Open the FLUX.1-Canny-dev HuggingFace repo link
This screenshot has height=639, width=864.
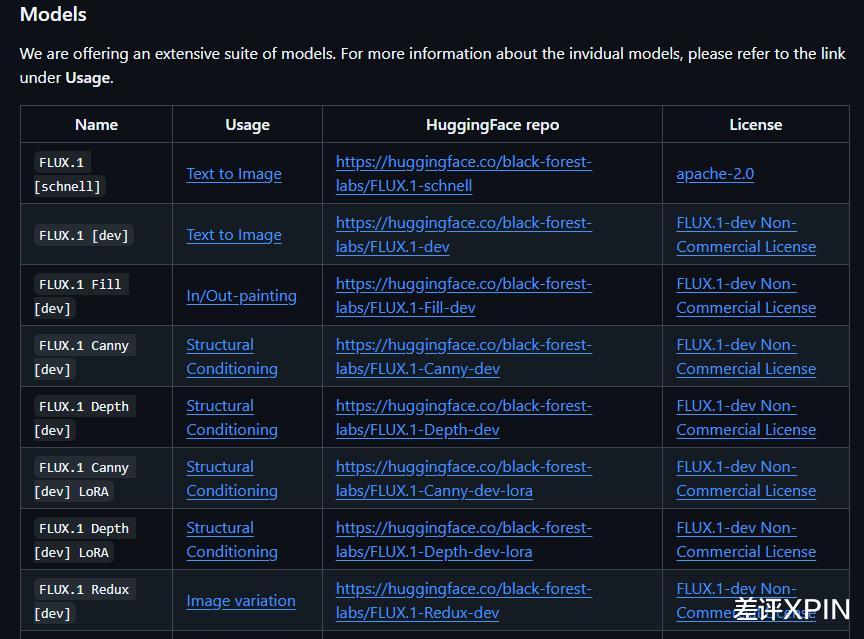(463, 345)
